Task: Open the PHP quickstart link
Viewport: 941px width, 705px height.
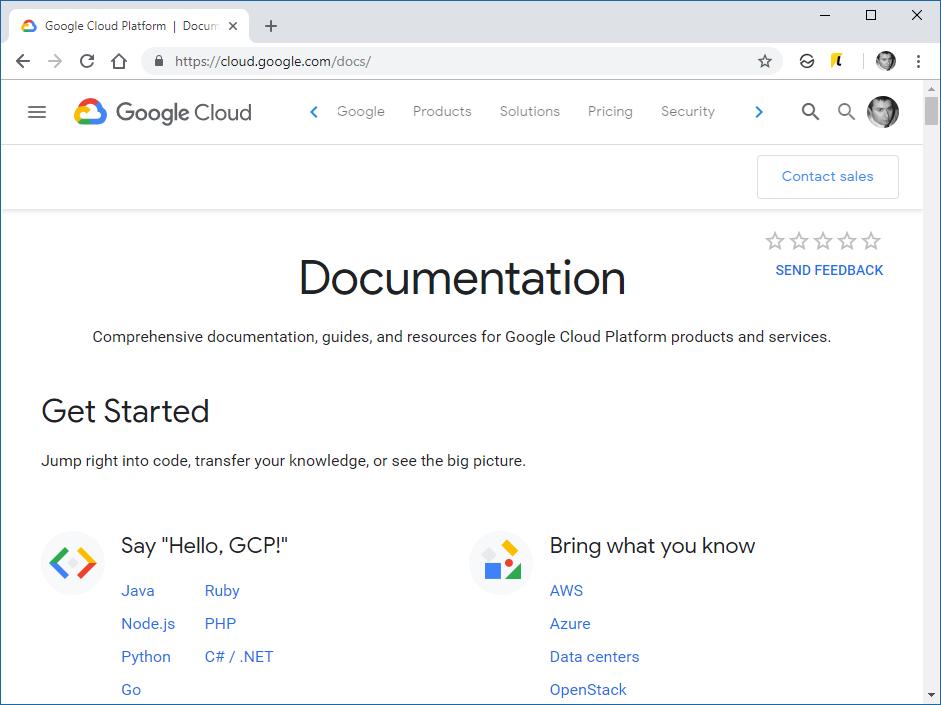Action: tap(220, 624)
